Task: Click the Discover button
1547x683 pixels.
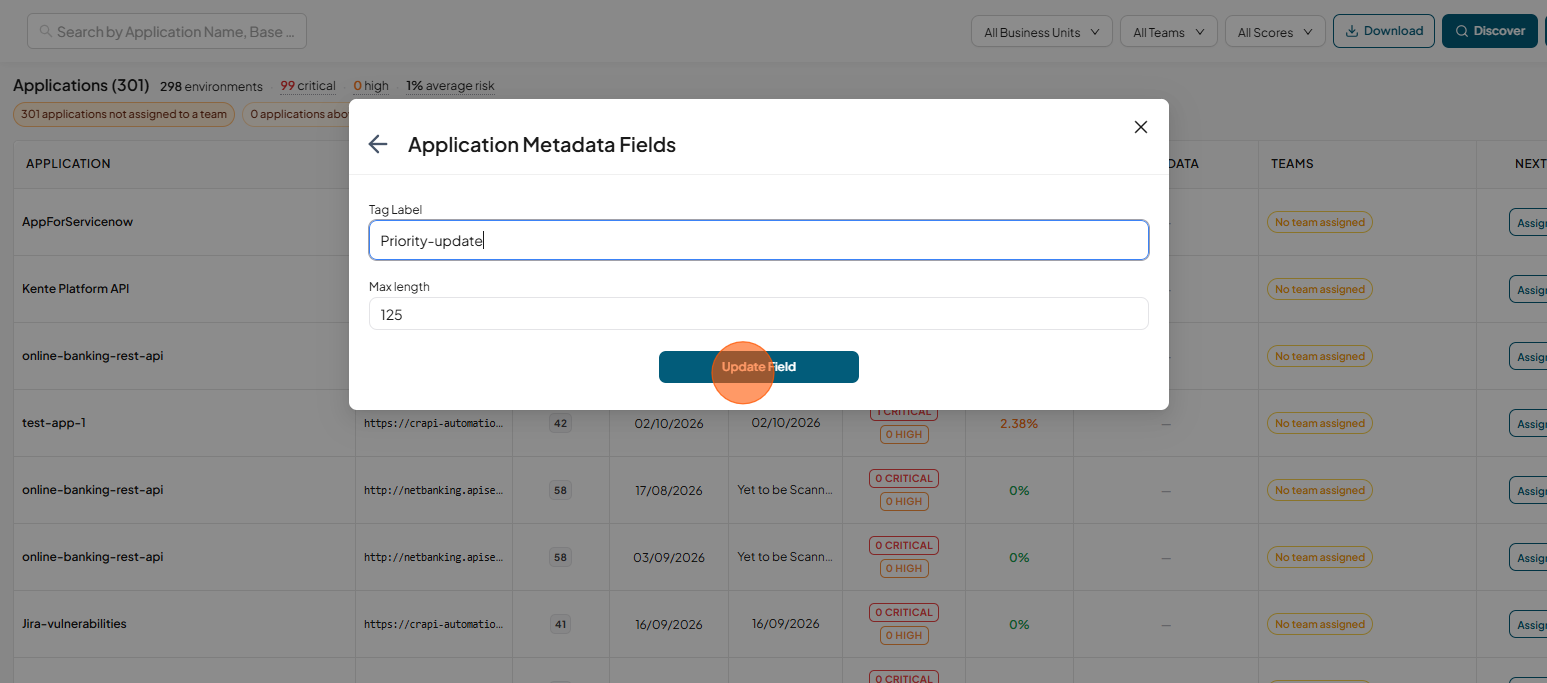Action: [1489, 31]
